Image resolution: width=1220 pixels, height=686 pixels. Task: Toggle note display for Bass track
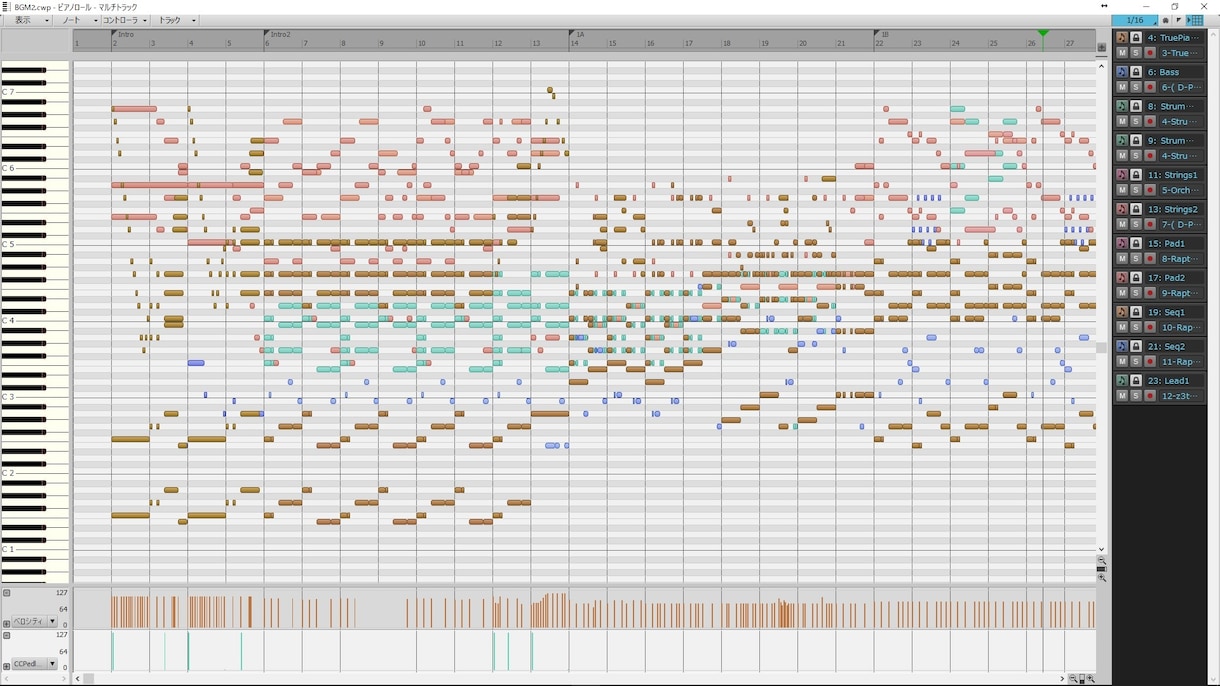pyautogui.click(x=1122, y=72)
